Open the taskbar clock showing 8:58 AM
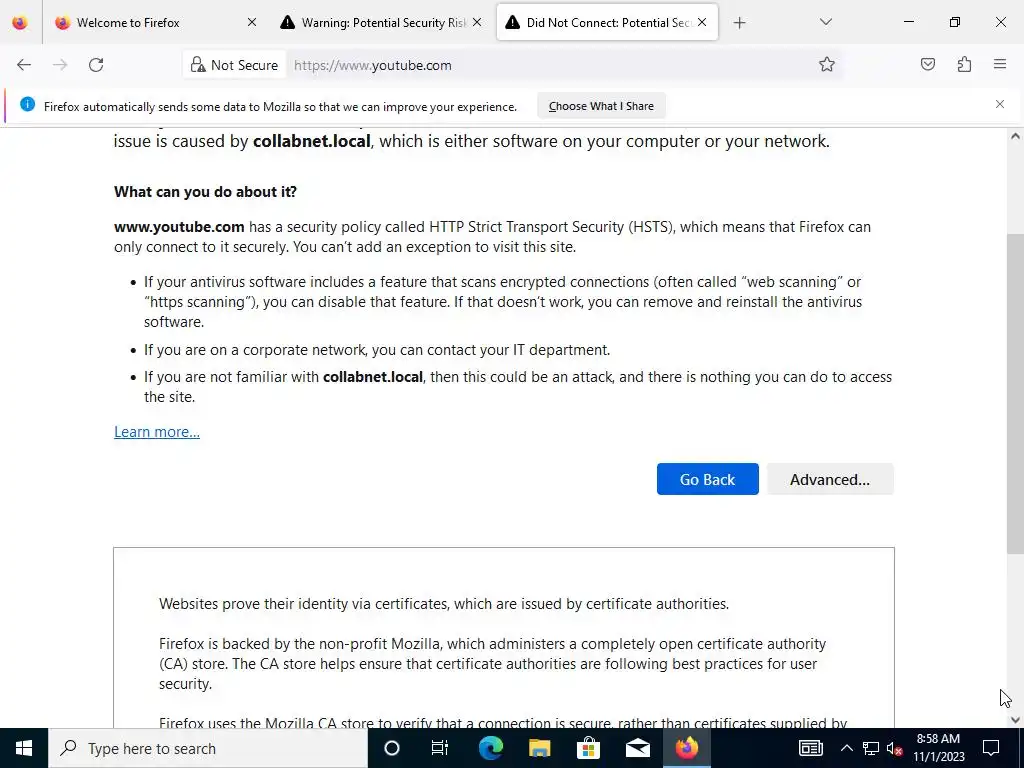 coord(938,748)
